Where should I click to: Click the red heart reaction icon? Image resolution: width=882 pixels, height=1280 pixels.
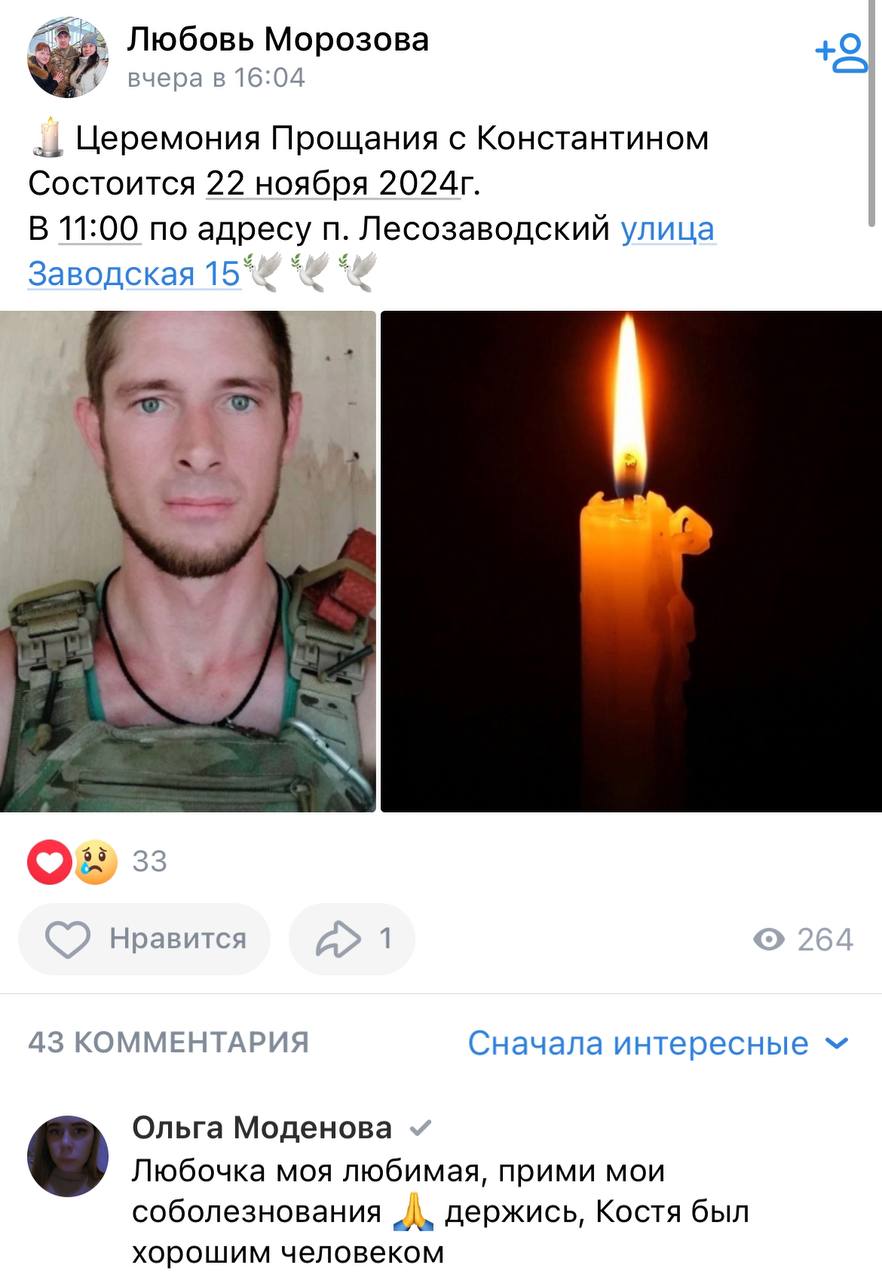pos(49,861)
